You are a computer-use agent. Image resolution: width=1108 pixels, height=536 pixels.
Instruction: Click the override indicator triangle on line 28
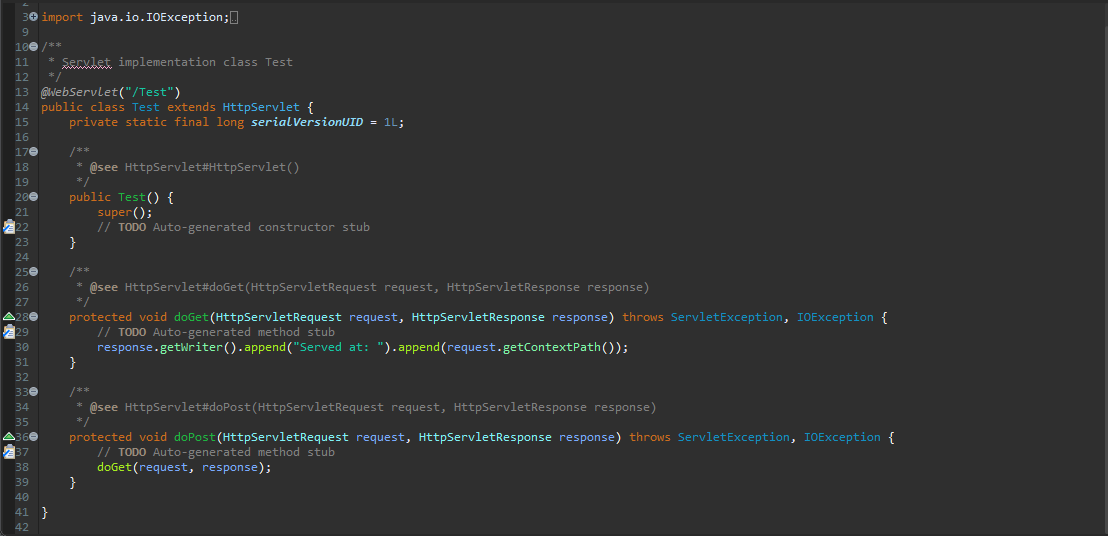coord(8,317)
